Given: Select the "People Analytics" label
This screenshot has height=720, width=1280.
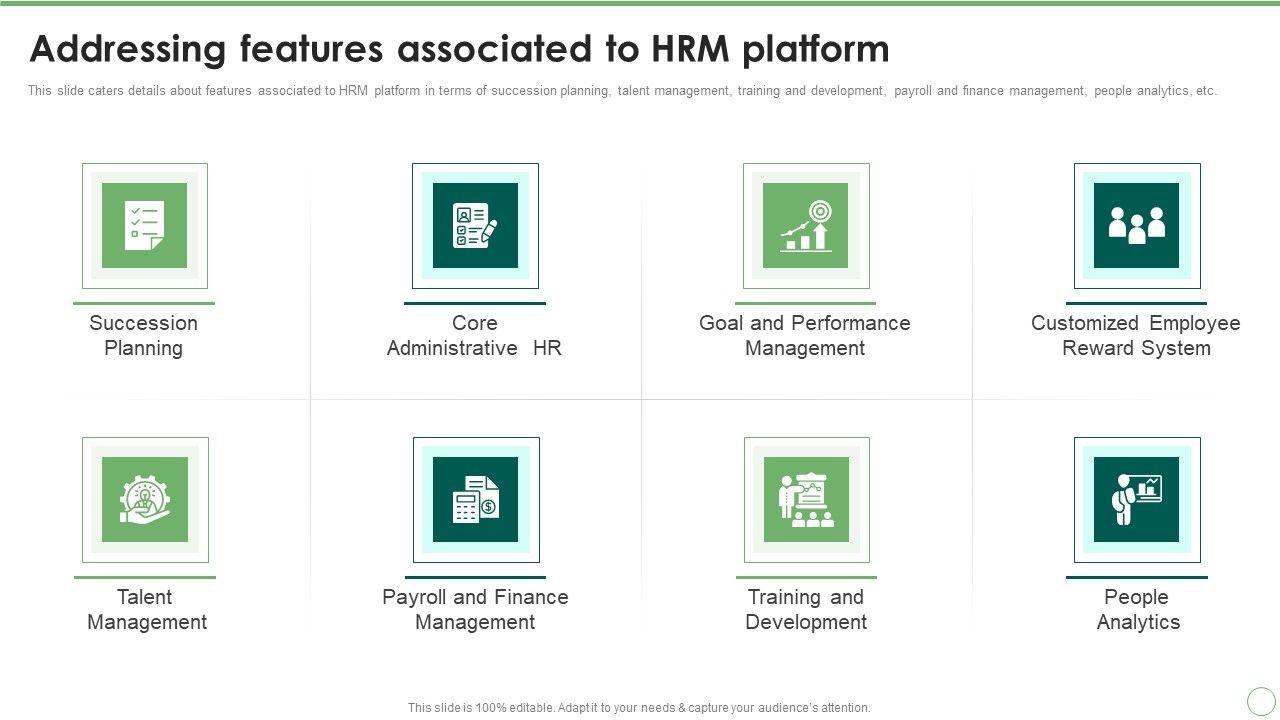Looking at the screenshot, I should tap(1138, 609).
